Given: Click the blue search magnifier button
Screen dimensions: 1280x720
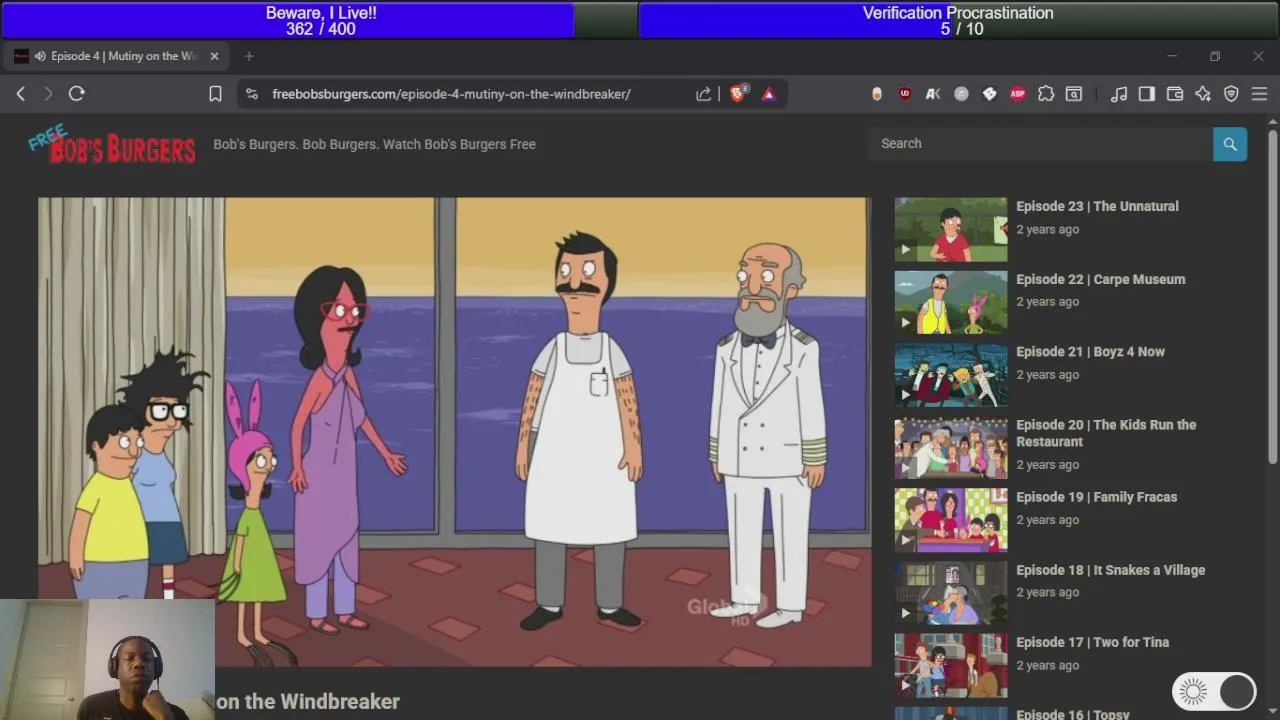Looking at the screenshot, I should [1230, 144].
